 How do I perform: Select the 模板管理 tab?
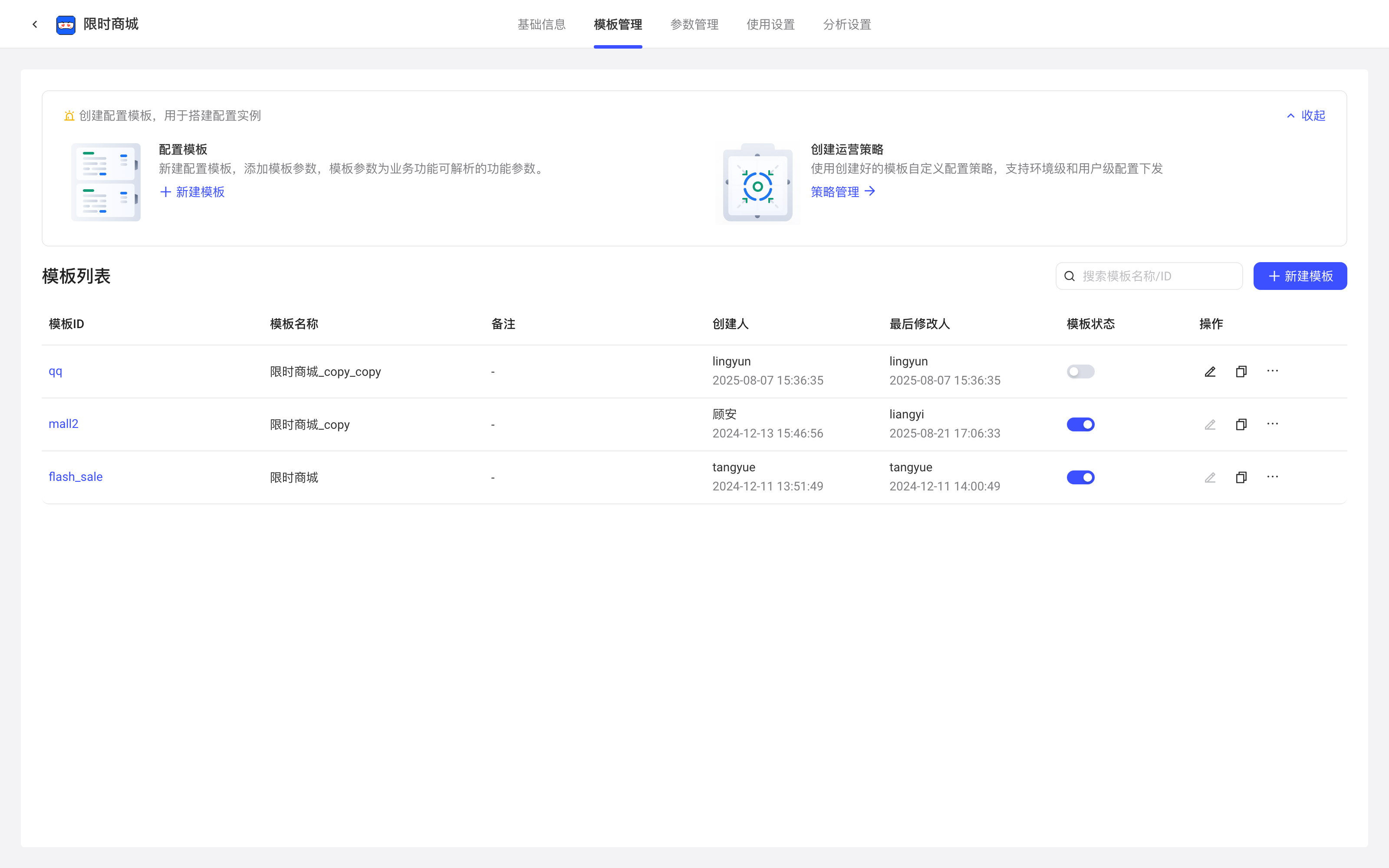click(618, 24)
